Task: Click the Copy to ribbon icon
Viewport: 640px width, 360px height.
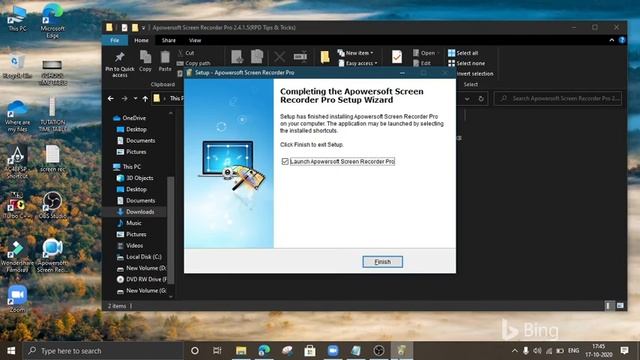Action: [x=257, y=57]
